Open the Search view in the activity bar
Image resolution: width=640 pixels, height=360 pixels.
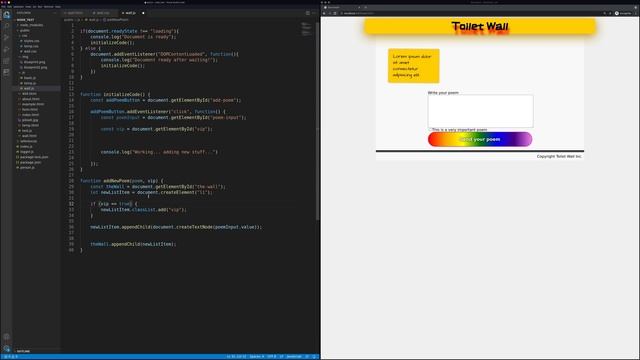click(x=7, y=26)
